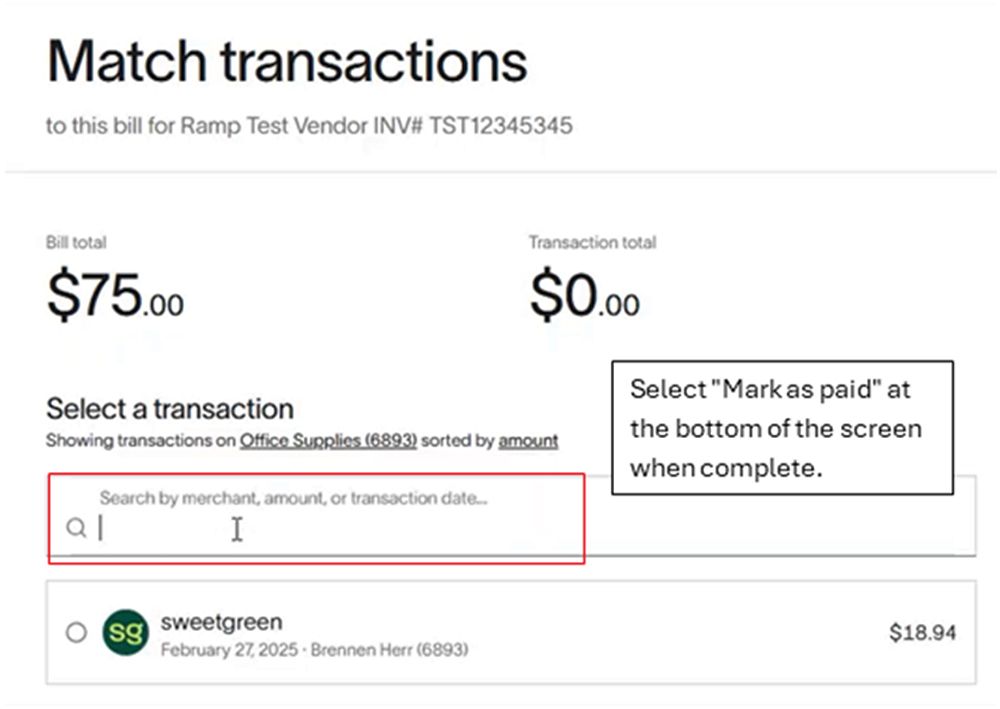Click the $0.00 transaction total amount
The height and width of the screenshot is (709, 1000).
tap(584, 296)
